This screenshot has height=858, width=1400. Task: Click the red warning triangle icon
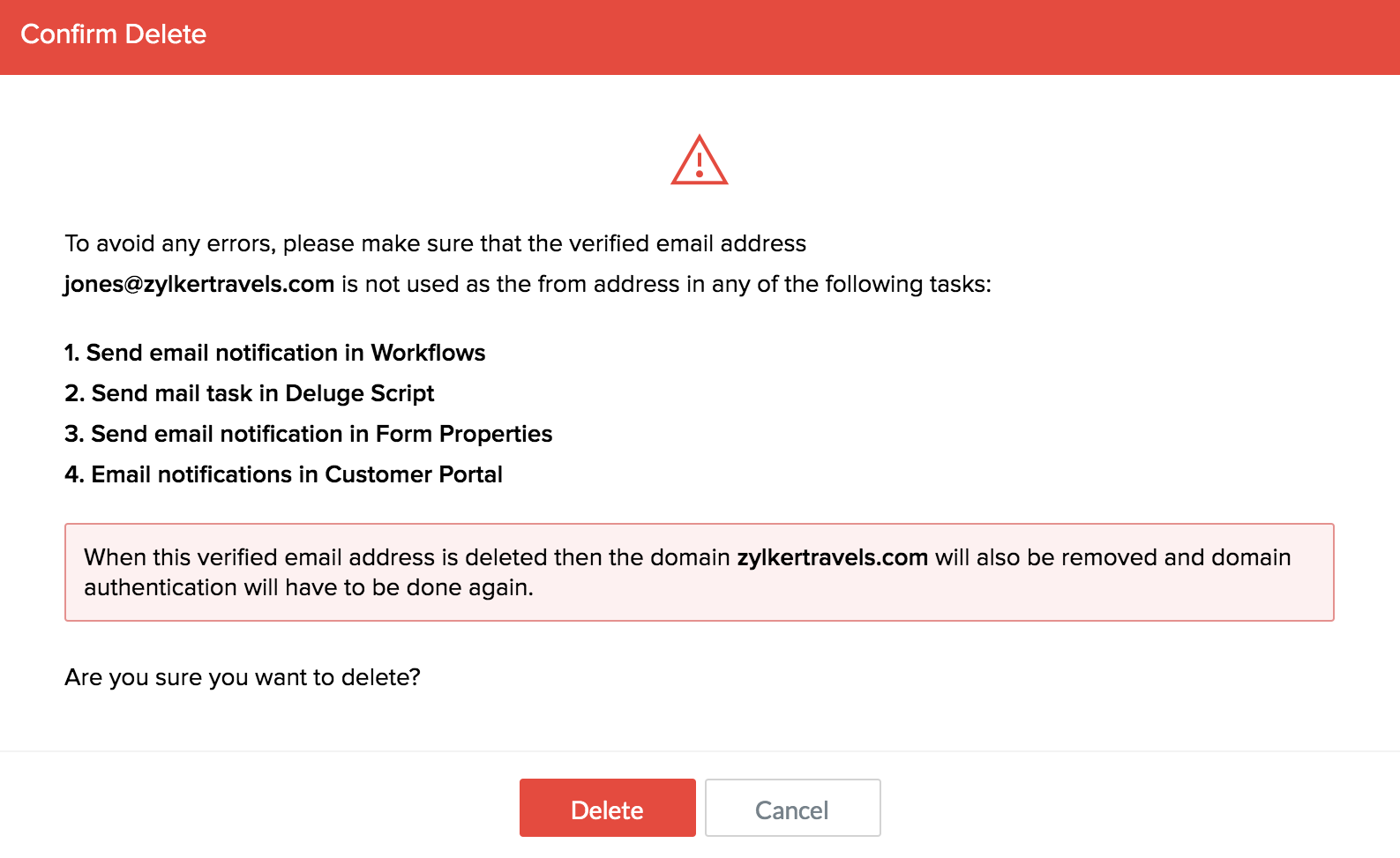tap(699, 160)
